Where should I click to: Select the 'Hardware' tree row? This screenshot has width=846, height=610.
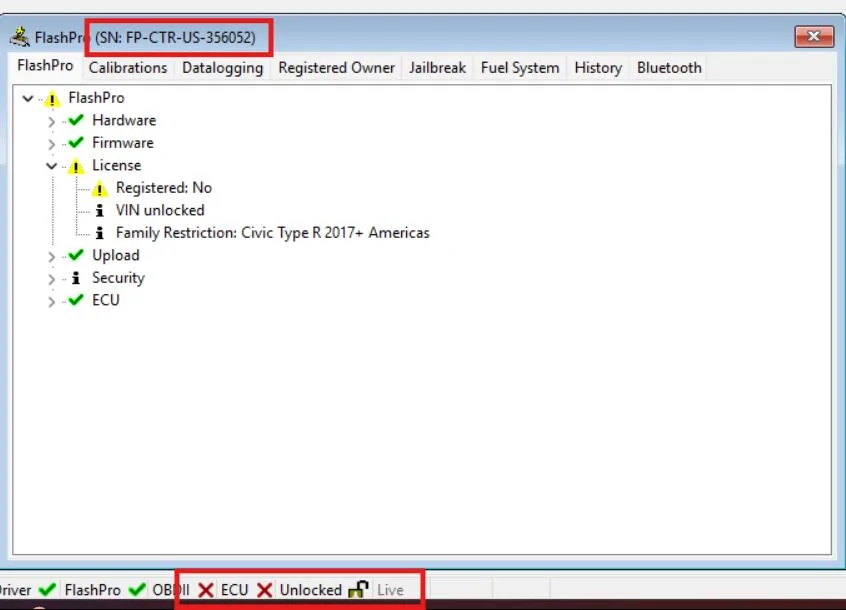pyautogui.click(x=124, y=120)
